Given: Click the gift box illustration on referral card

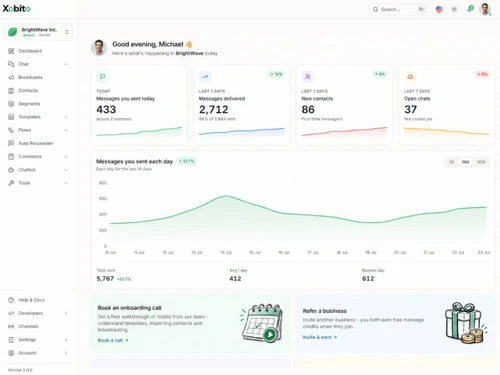Looking at the screenshot, I should click(x=466, y=323).
